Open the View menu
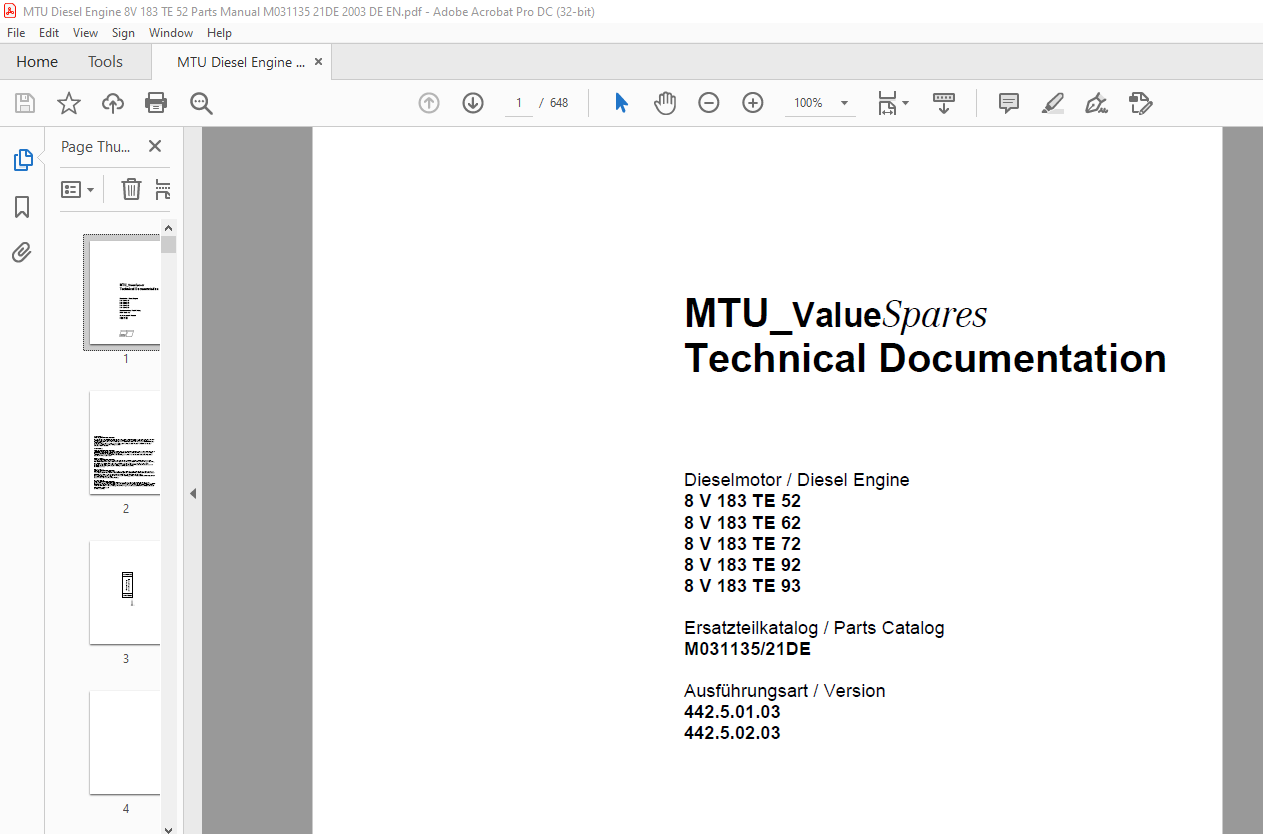The width and height of the screenshot is (1263, 834). tap(85, 33)
